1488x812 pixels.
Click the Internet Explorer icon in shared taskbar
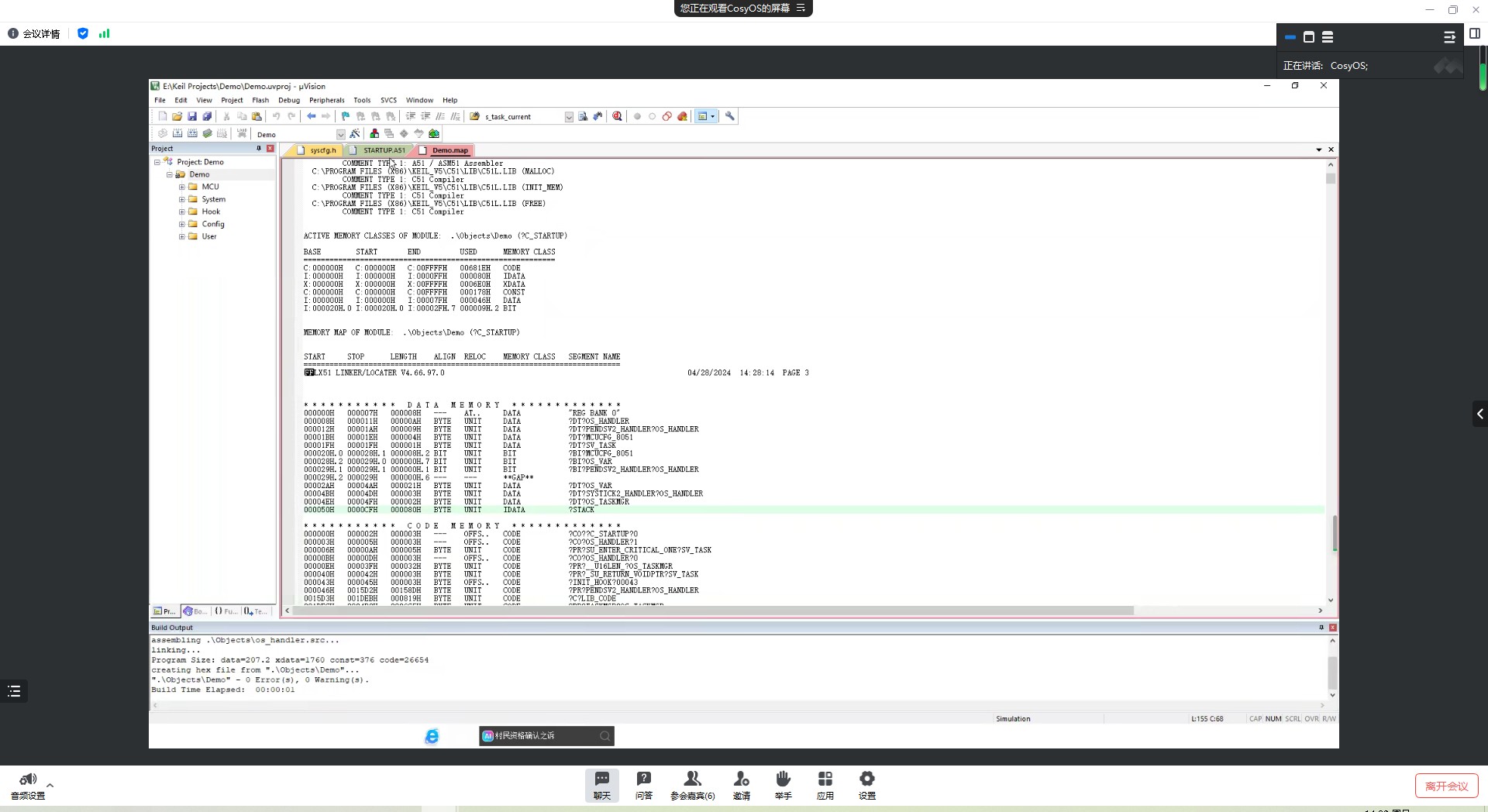tap(432, 736)
